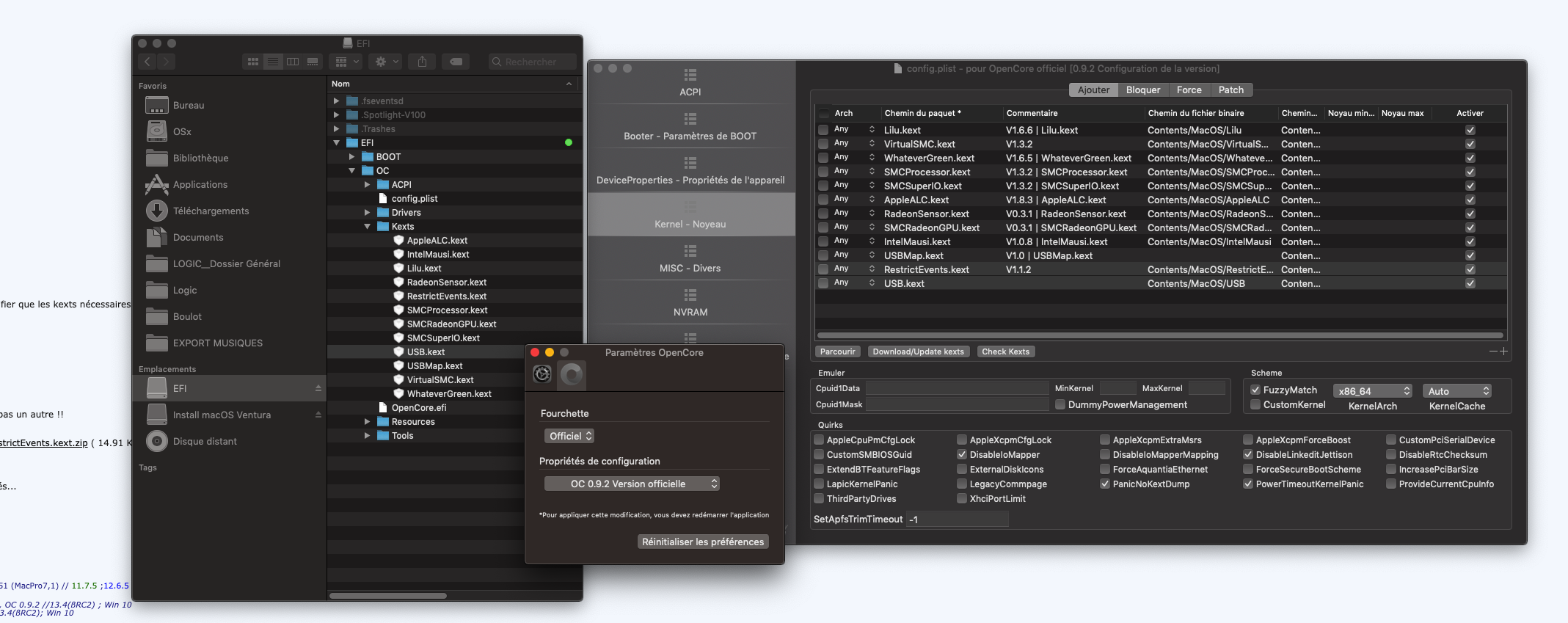
Task: Enable the CustomKernel checkbox
Action: coord(1255,405)
